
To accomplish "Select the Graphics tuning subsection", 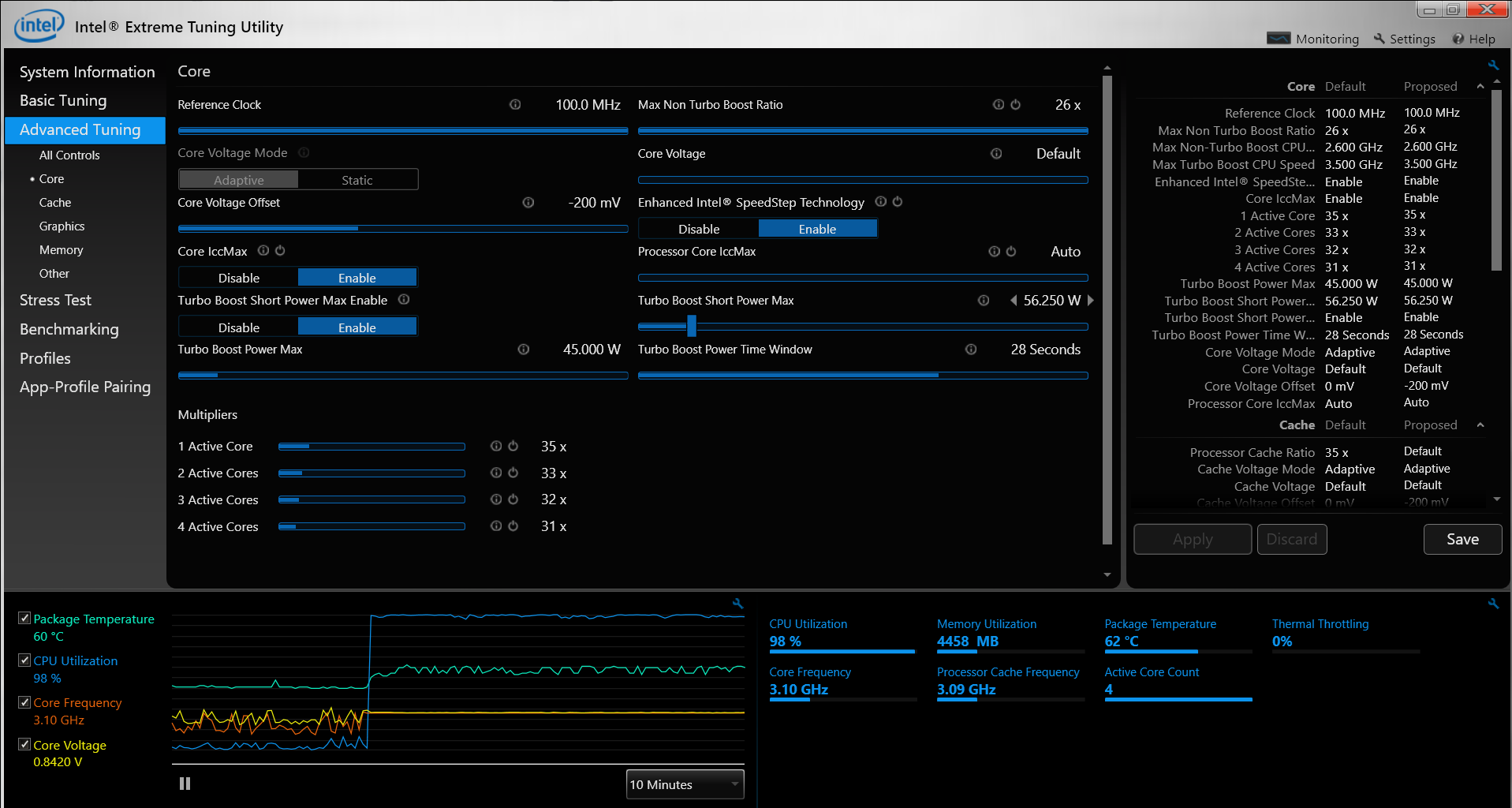I will (x=62, y=226).
